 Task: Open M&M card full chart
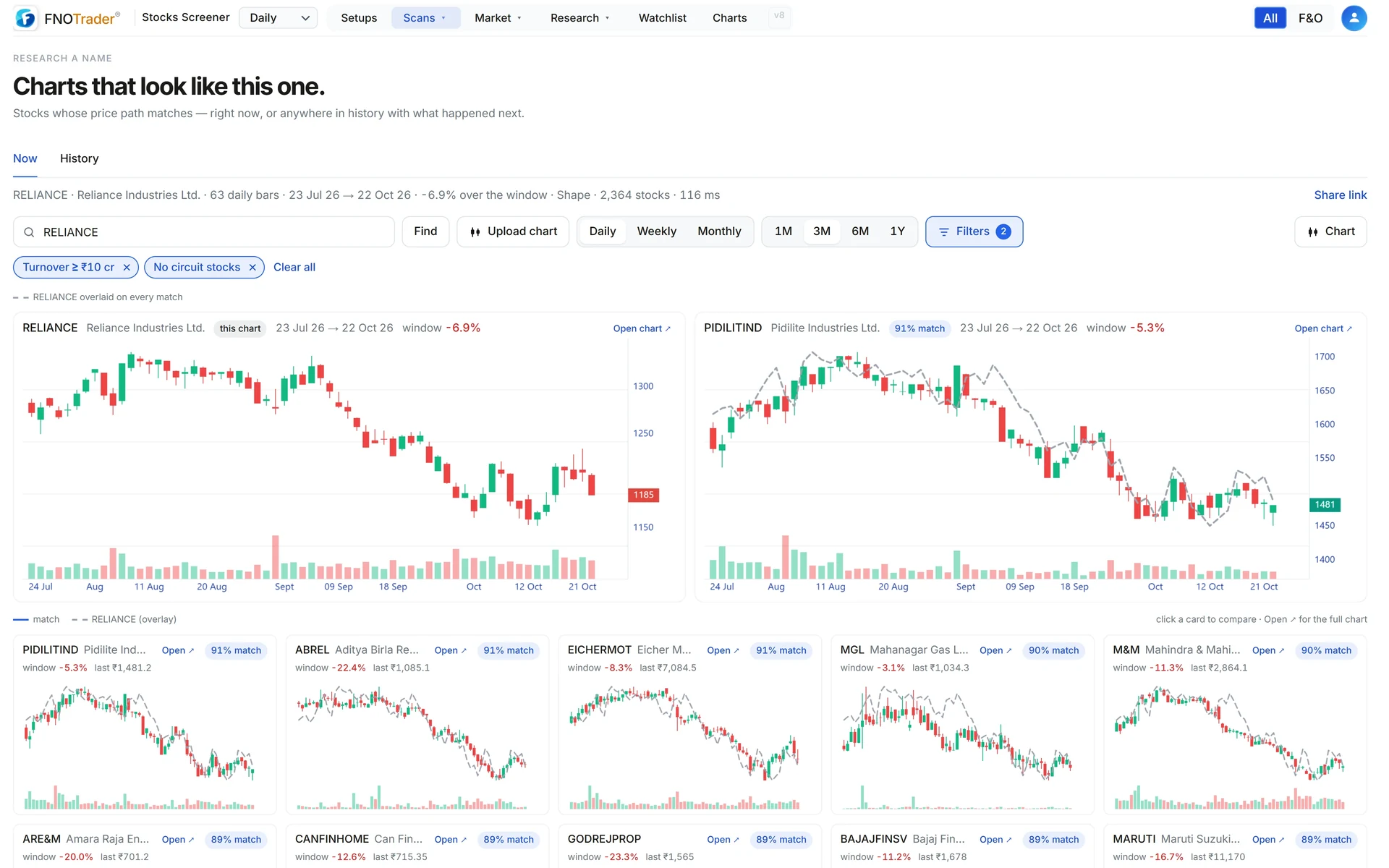pyautogui.click(x=1269, y=650)
